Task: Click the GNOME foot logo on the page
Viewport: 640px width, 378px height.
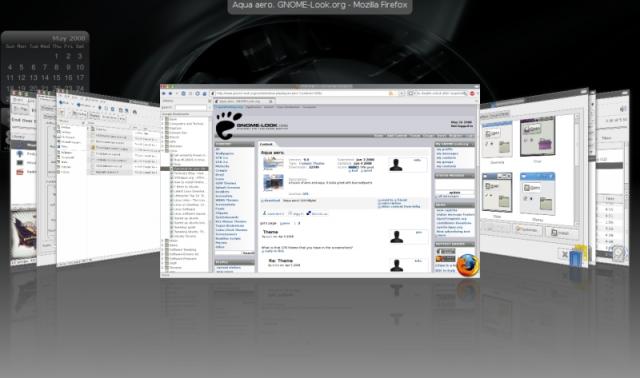Action: pos(228,125)
